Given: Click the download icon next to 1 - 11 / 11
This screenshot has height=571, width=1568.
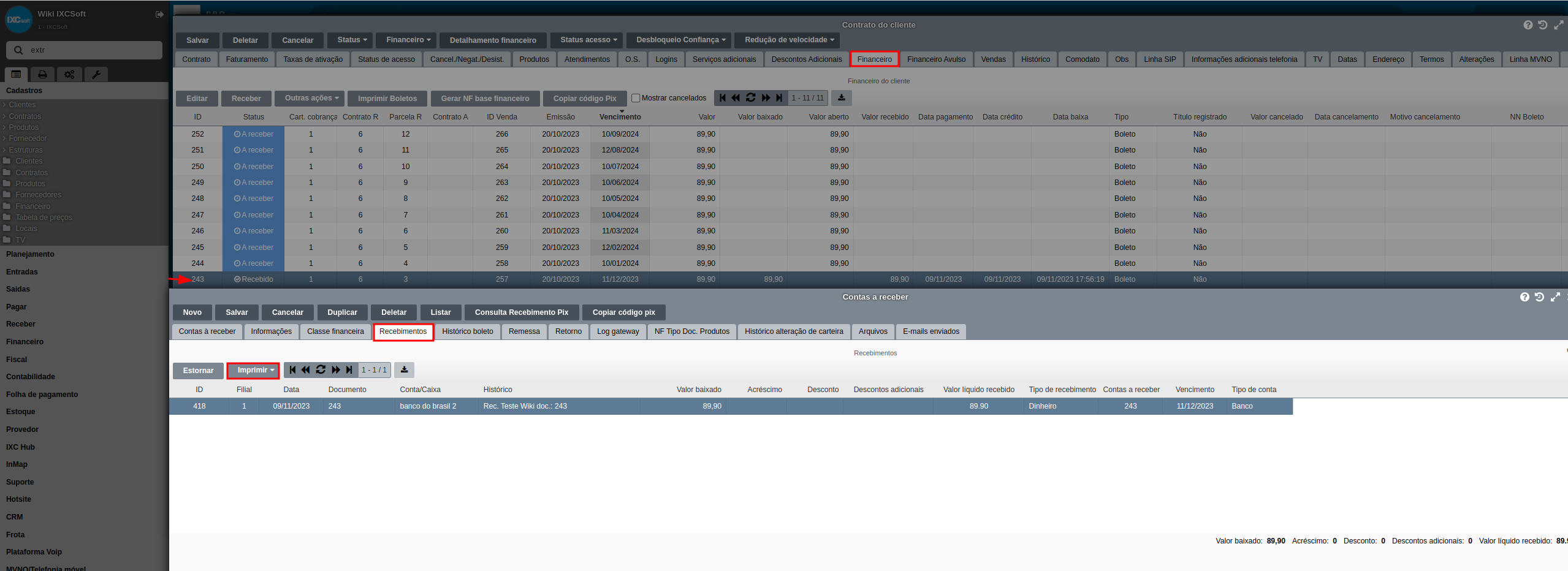Looking at the screenshot, I should (x=842, y=98).
